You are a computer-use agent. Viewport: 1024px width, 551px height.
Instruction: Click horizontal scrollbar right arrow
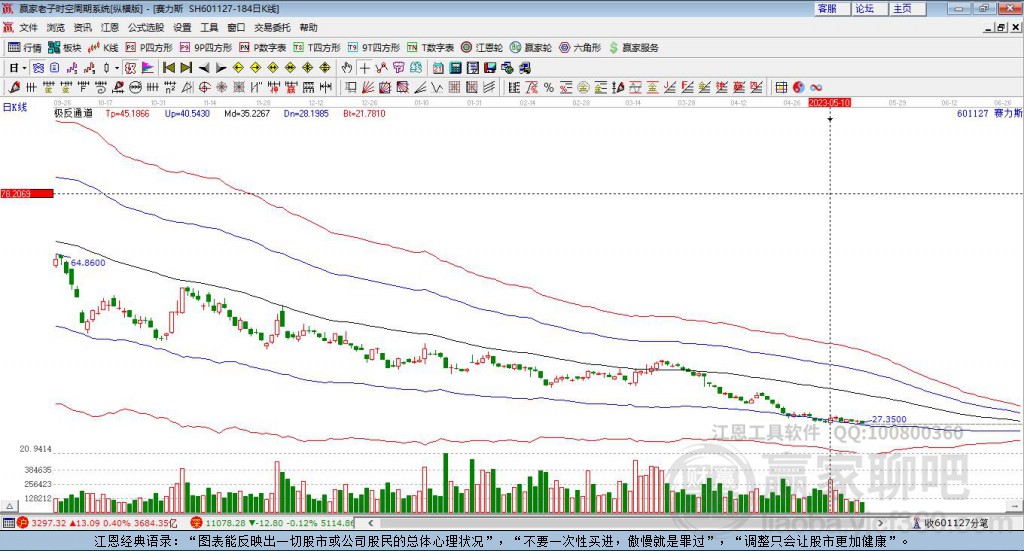[x=880, y=523]
